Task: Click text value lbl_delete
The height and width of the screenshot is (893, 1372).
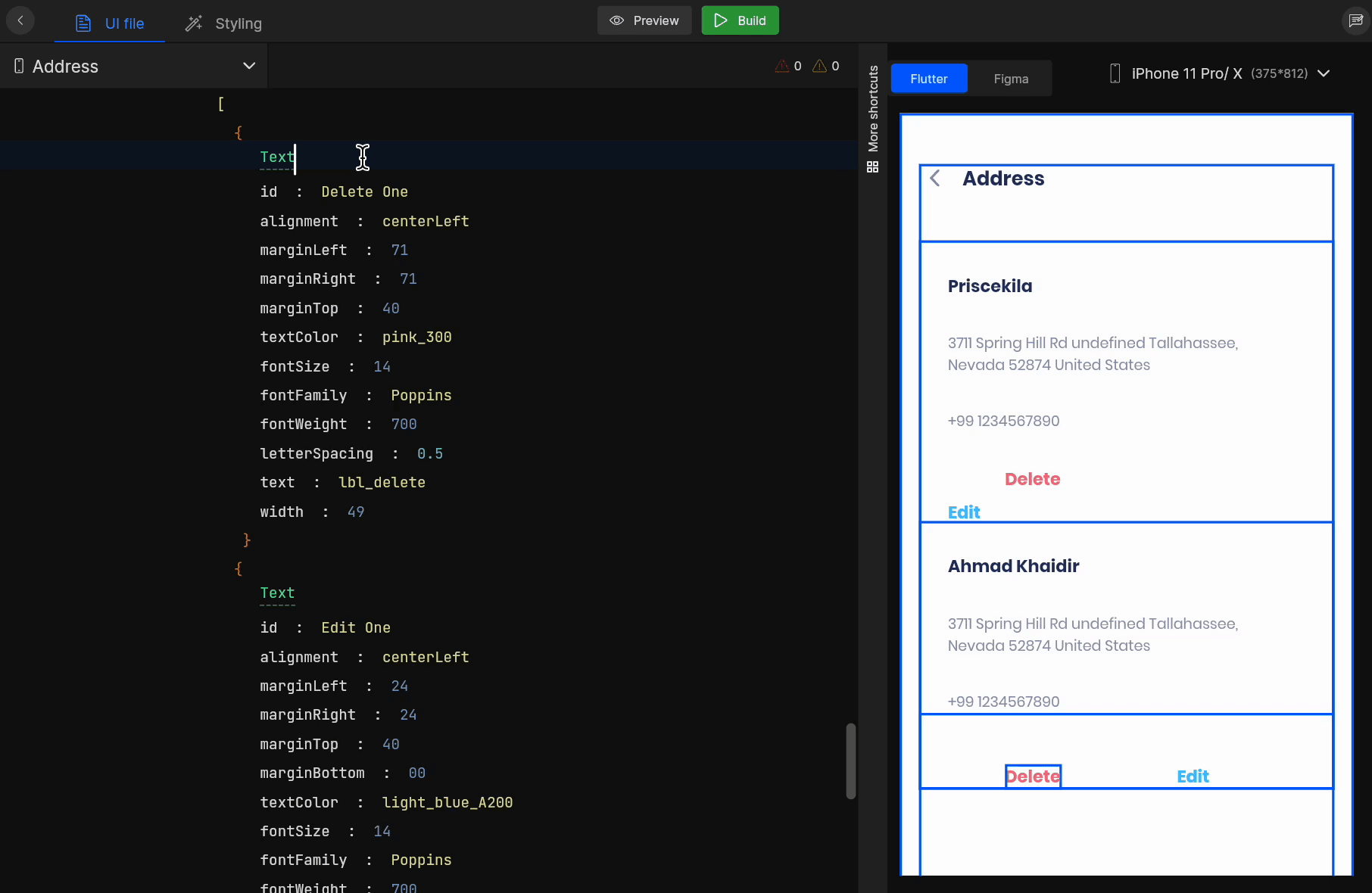Action: point(382,483)
